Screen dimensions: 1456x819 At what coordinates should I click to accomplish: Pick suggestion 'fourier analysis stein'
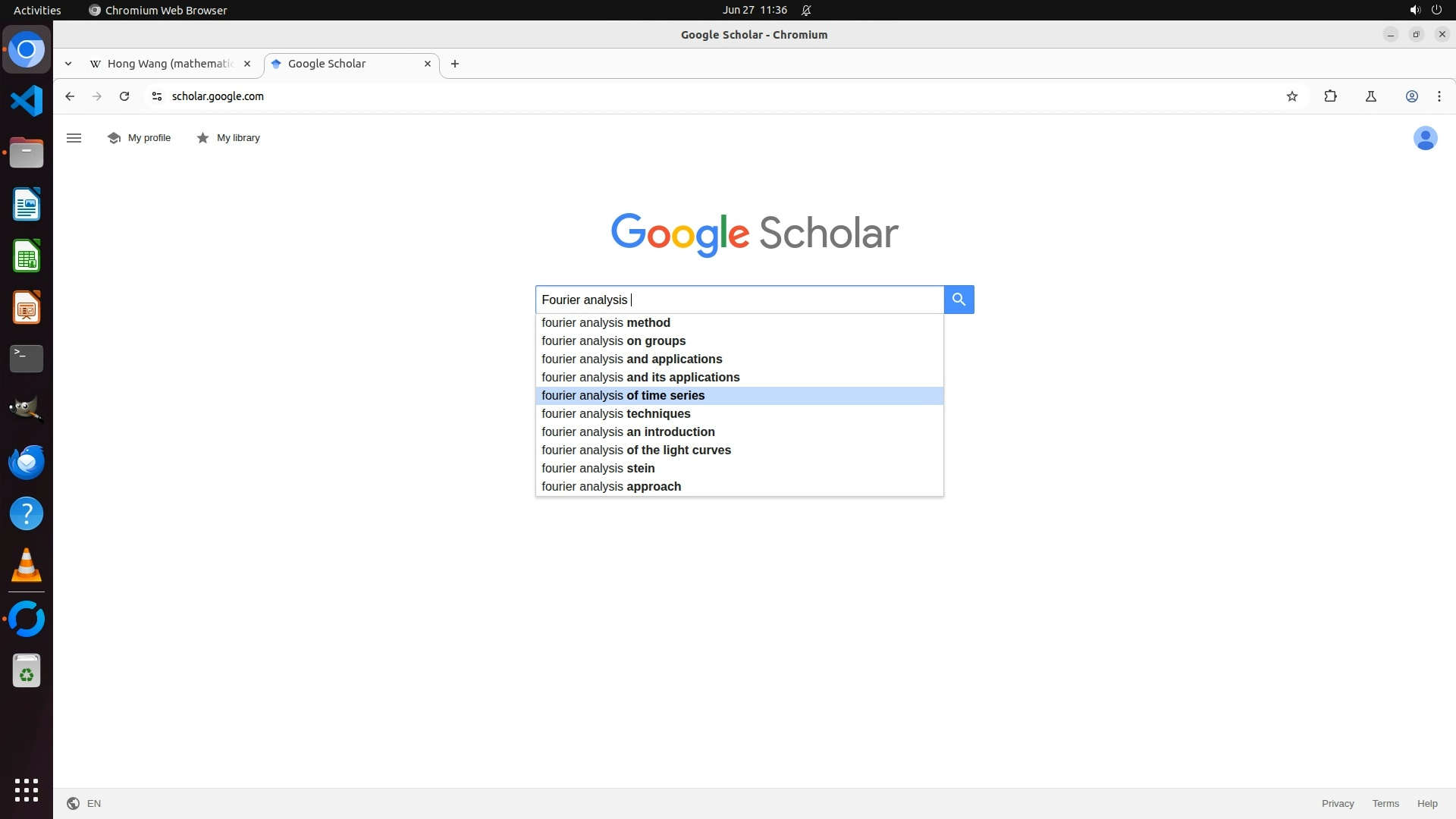(598, 469)
